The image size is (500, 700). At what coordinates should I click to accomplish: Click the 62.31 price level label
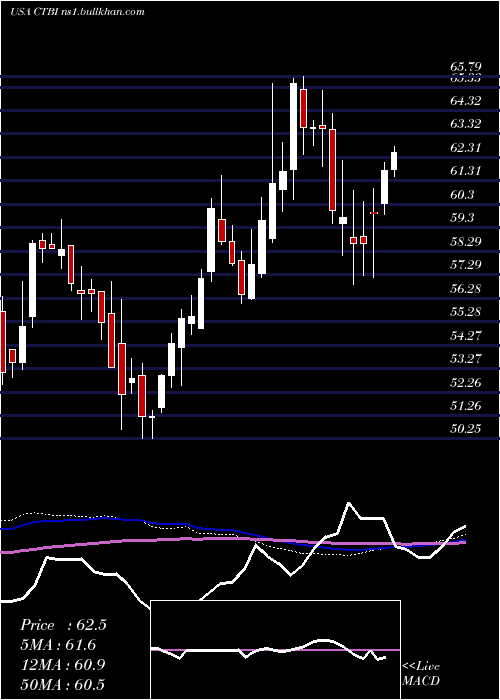pyautogui.click(x=466, y=147)
